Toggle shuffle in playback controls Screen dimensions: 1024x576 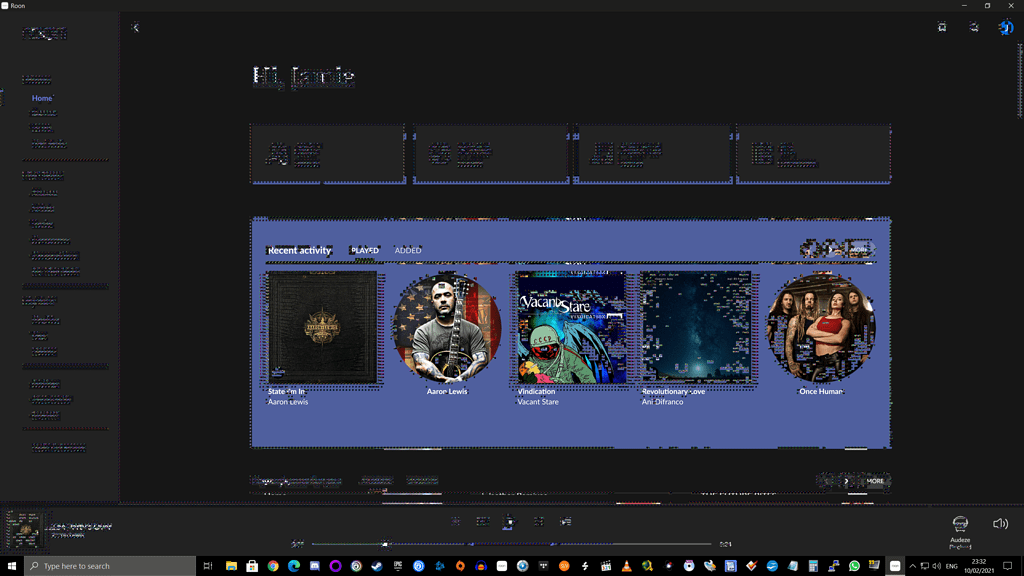pyautogui.click(x=455, y=521)
